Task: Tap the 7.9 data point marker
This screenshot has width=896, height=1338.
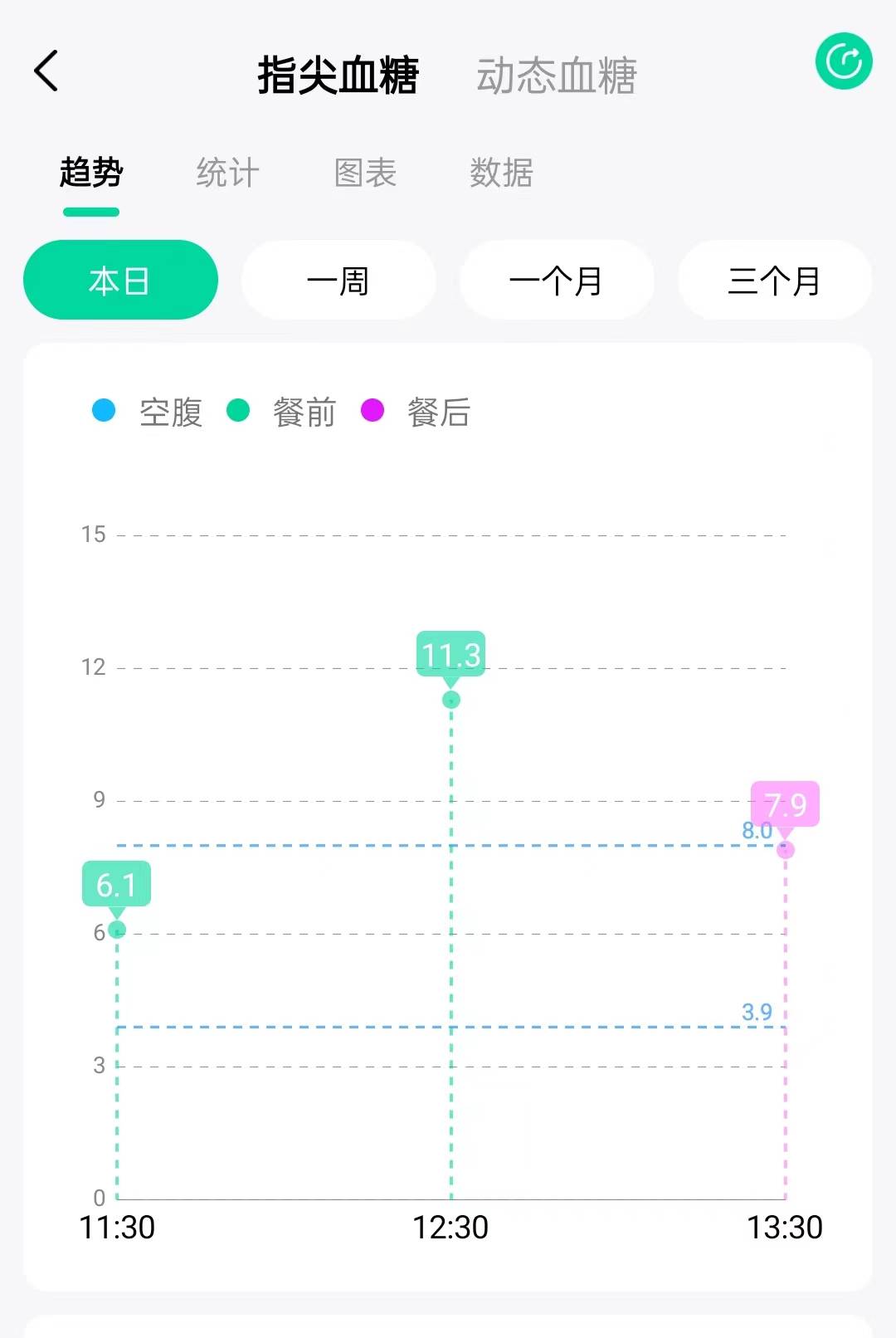Action: coord(786,849)
